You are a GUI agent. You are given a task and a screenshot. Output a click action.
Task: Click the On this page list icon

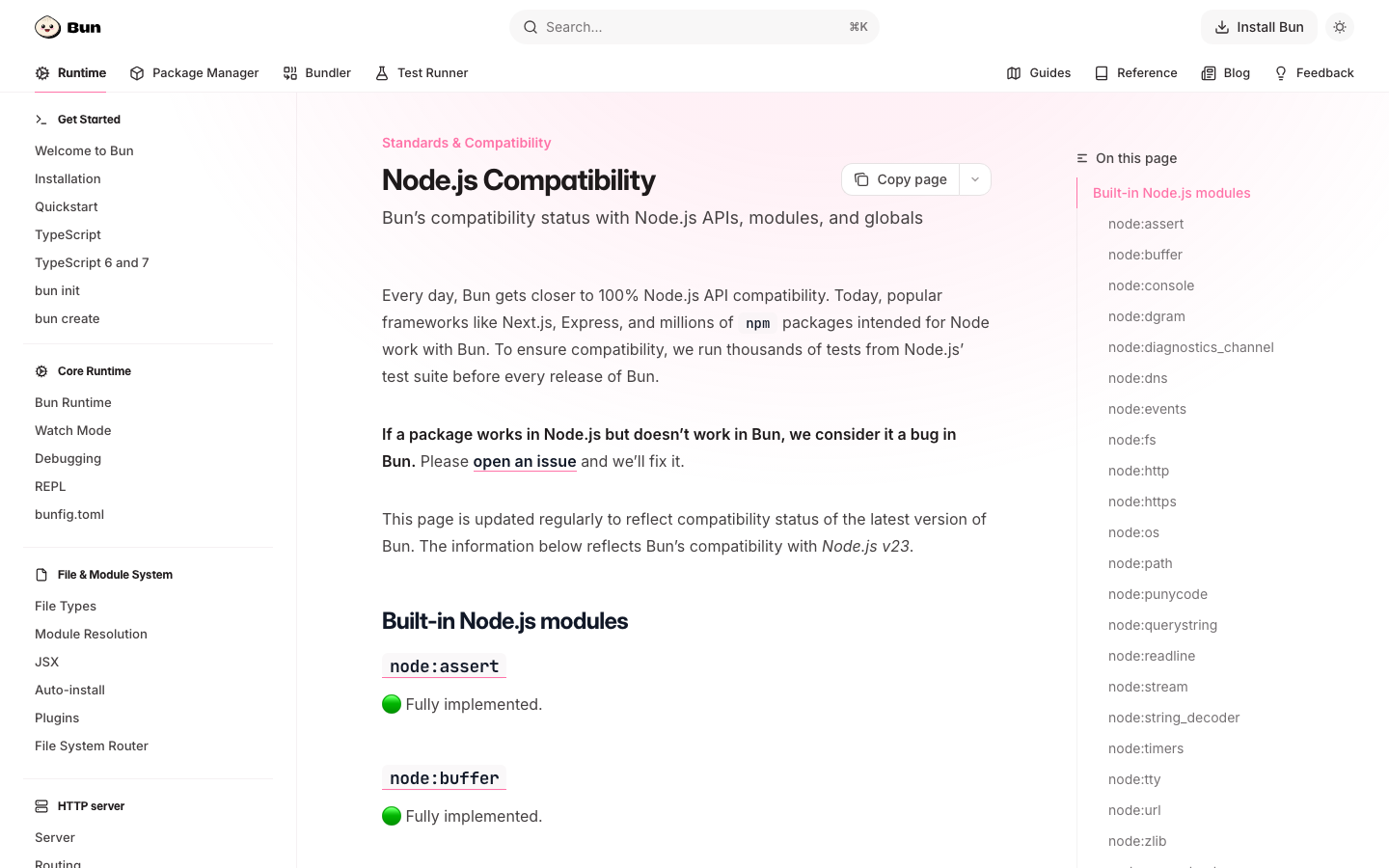click(x=1082, y=158)
